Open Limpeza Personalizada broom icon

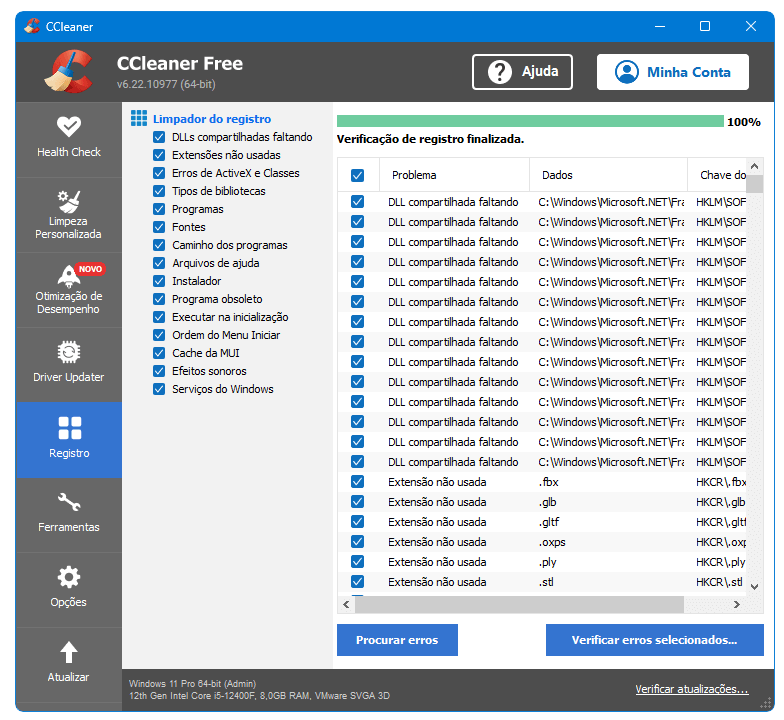click(68, 202)
